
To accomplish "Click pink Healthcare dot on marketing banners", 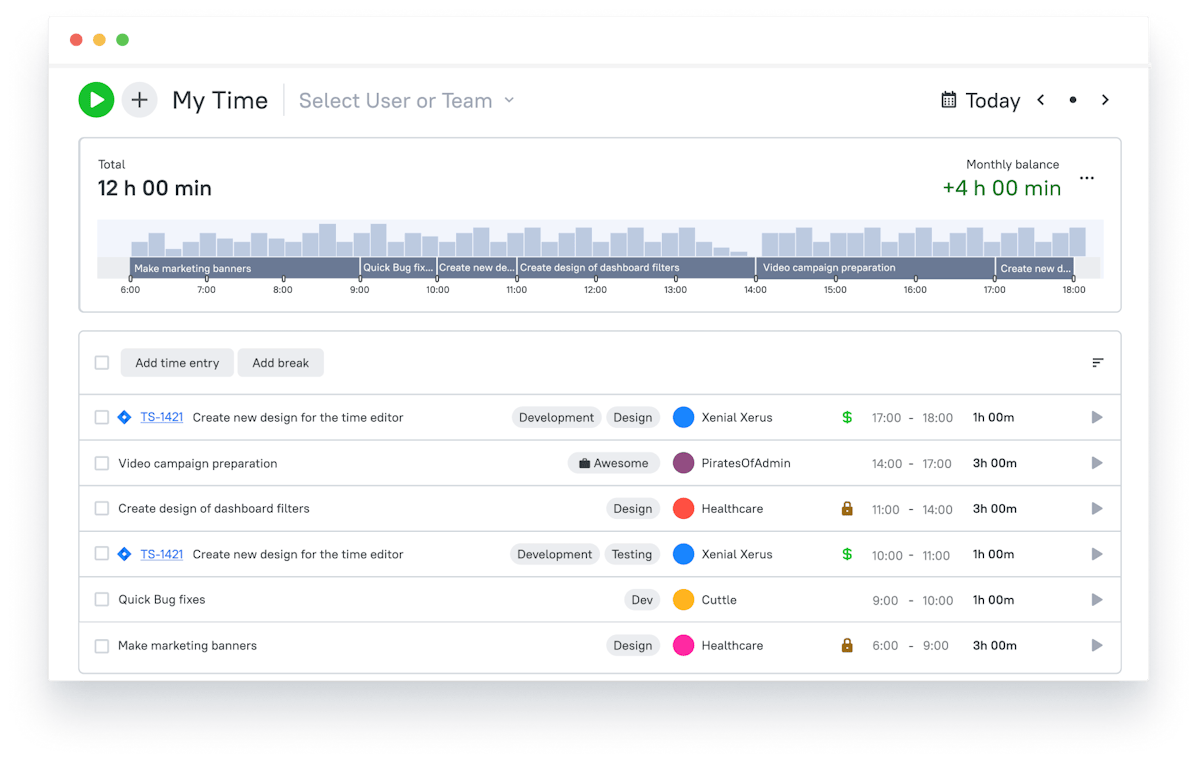I will click(684, 645).
